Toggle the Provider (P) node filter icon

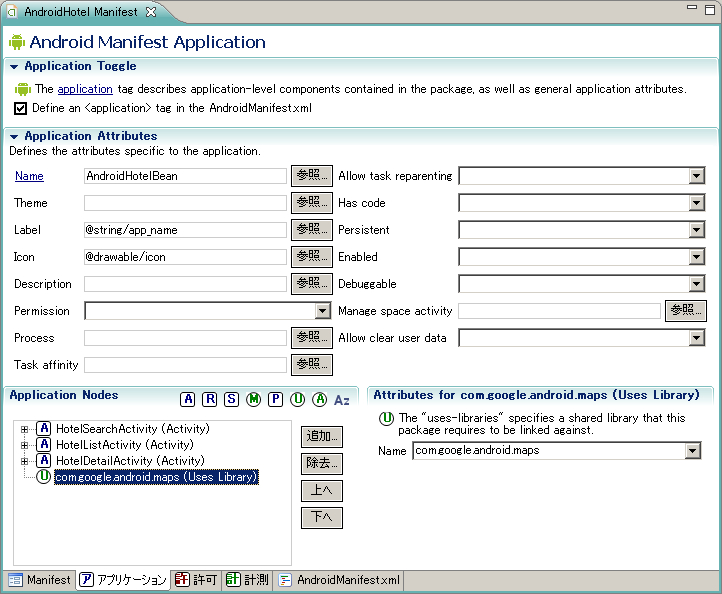coord(275,399)
